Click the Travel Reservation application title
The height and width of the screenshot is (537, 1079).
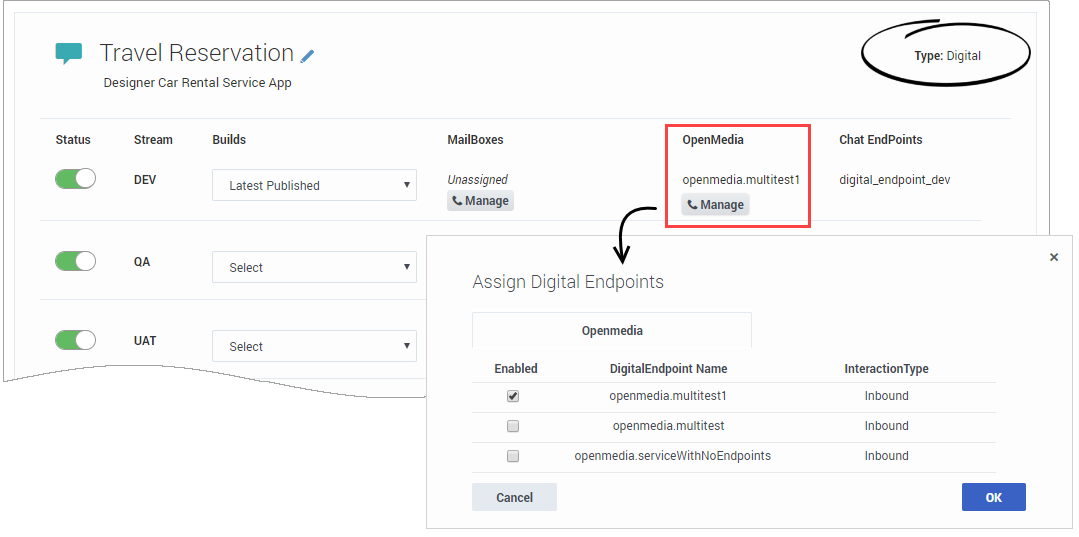(196, 53)
